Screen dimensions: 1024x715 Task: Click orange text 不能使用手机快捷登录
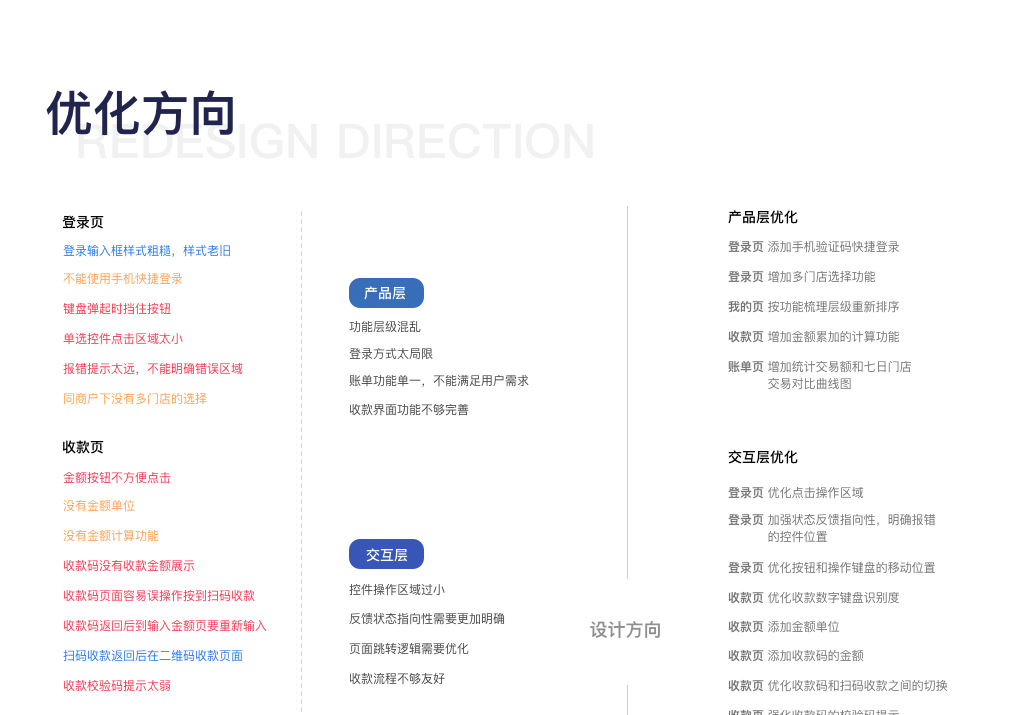tap(123, 279)
